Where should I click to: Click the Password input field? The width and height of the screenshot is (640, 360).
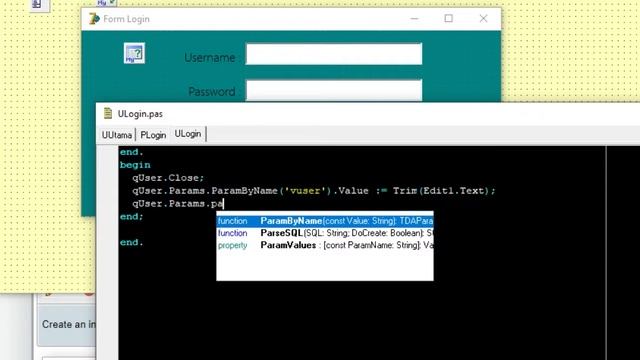tap(333, 90)
